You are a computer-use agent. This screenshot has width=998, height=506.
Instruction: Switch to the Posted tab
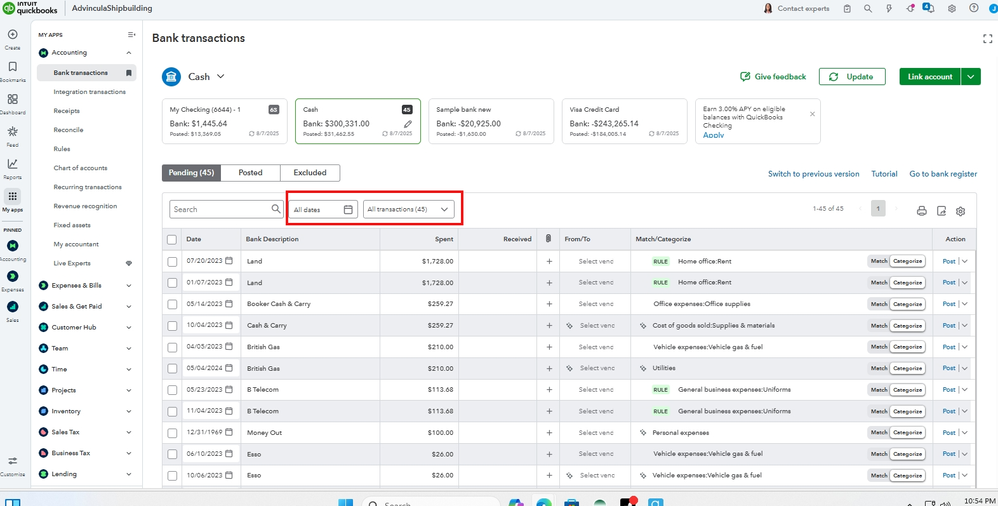click(250, 173)
